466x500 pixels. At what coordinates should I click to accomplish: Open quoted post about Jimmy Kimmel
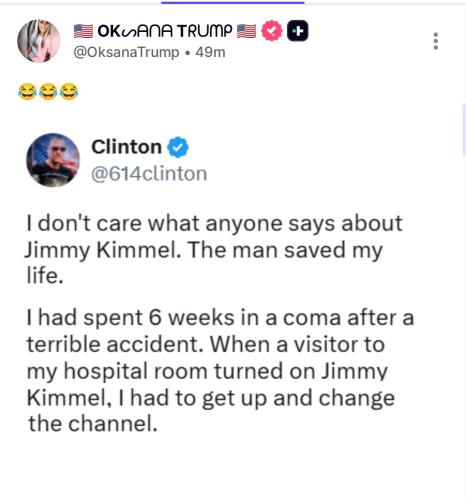[x=220, y=283]
